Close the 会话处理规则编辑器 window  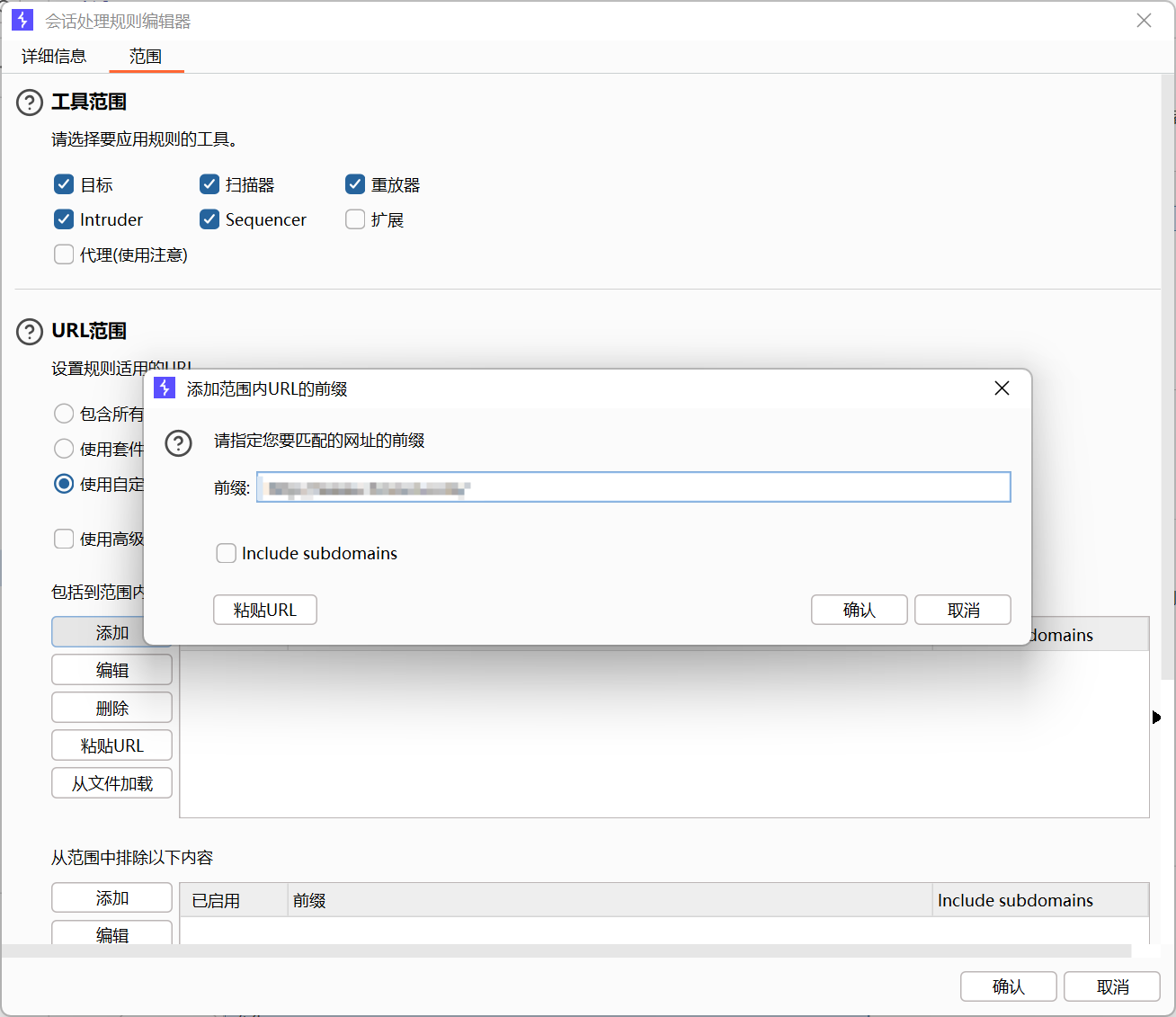tap(1144, 20)
